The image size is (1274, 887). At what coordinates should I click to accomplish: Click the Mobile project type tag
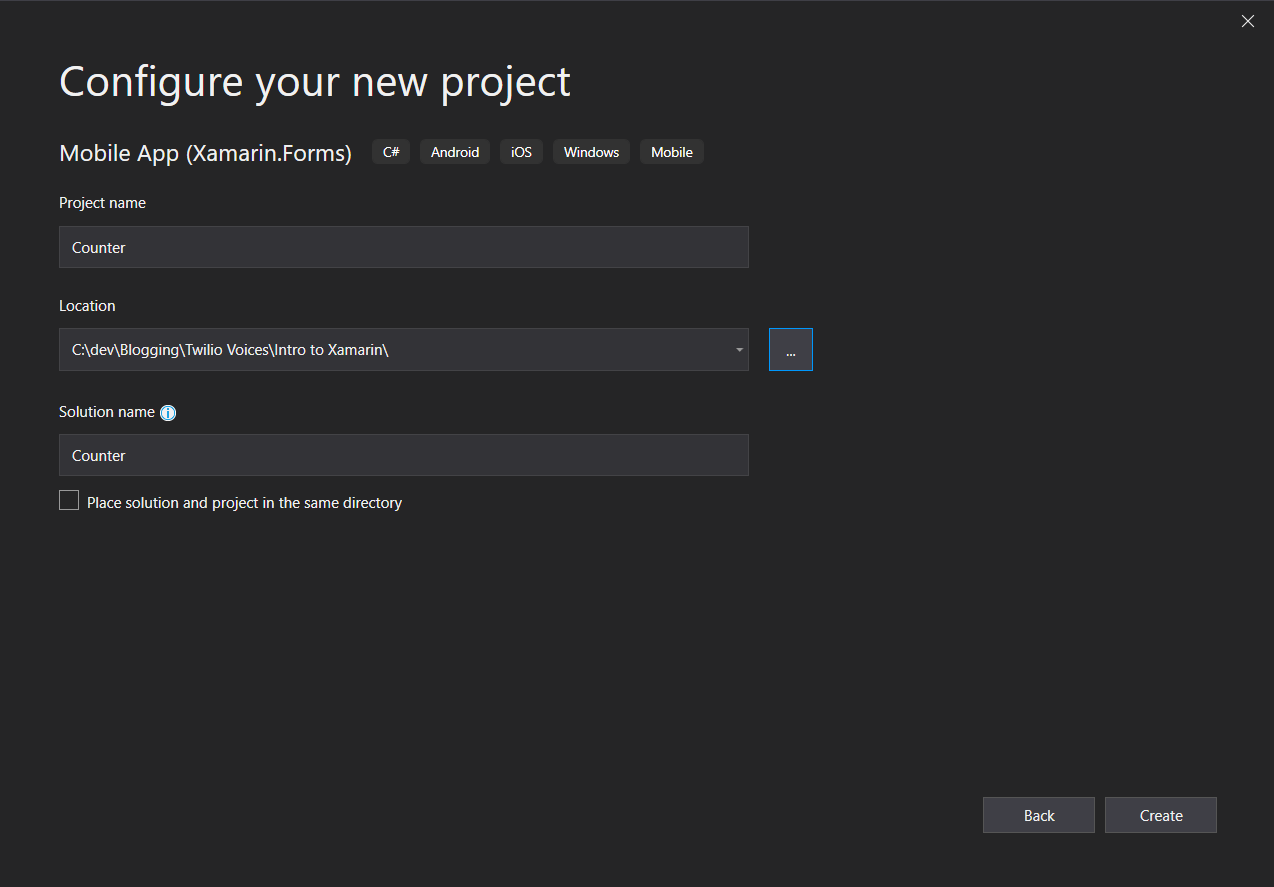tap(671, 152)
